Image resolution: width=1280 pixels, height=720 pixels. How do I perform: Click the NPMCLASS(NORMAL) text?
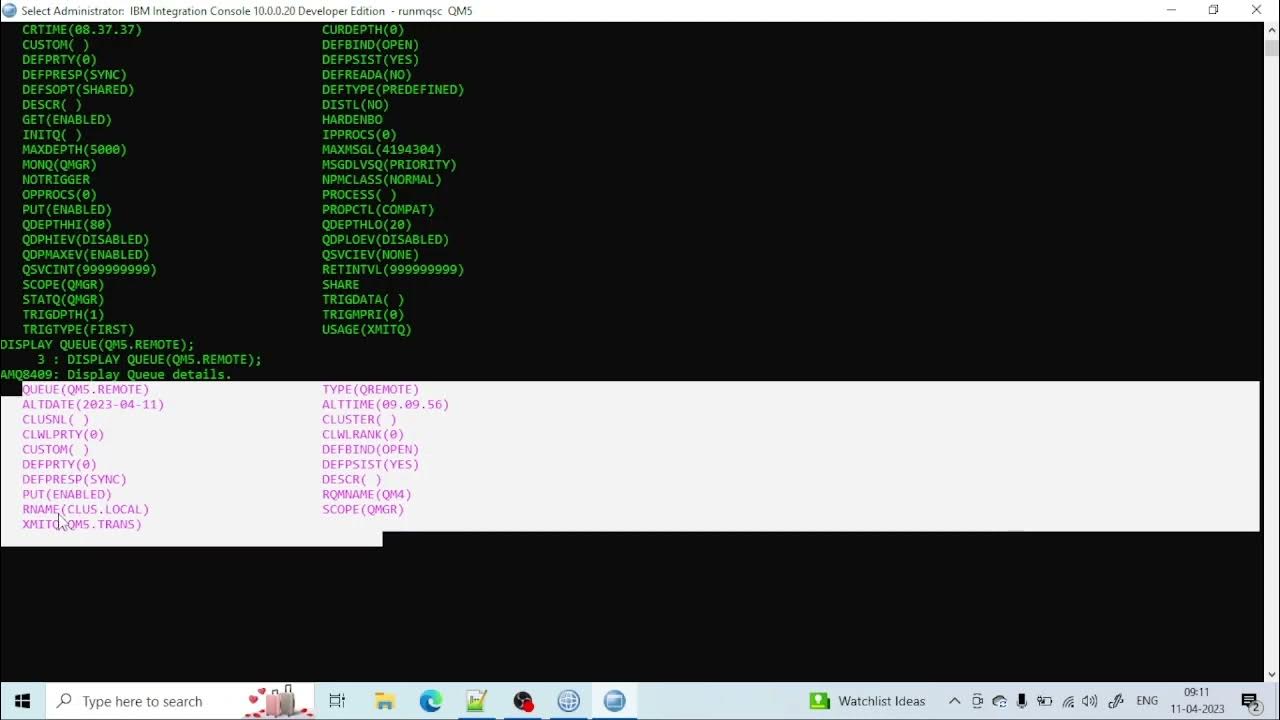tap(382, 179)
